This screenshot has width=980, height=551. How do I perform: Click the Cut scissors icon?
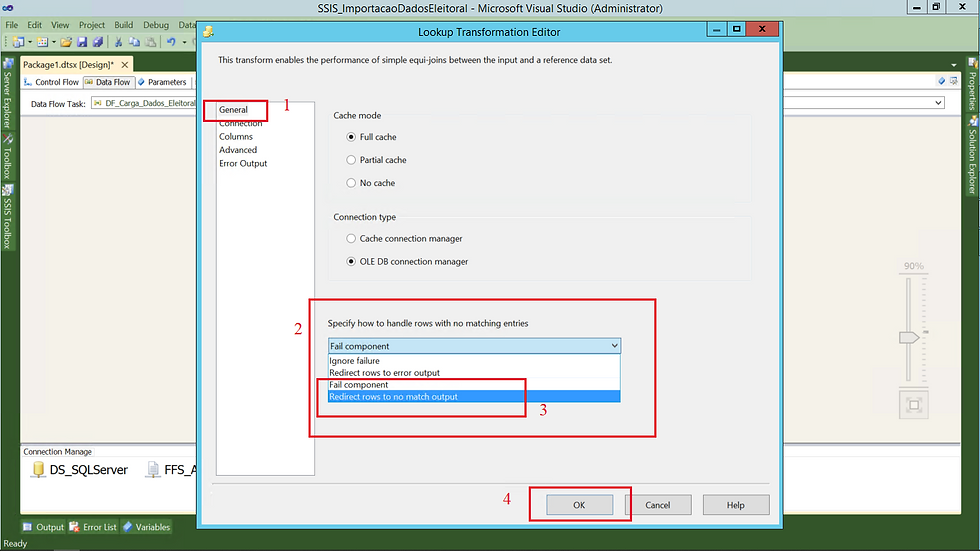coord(118,42)
